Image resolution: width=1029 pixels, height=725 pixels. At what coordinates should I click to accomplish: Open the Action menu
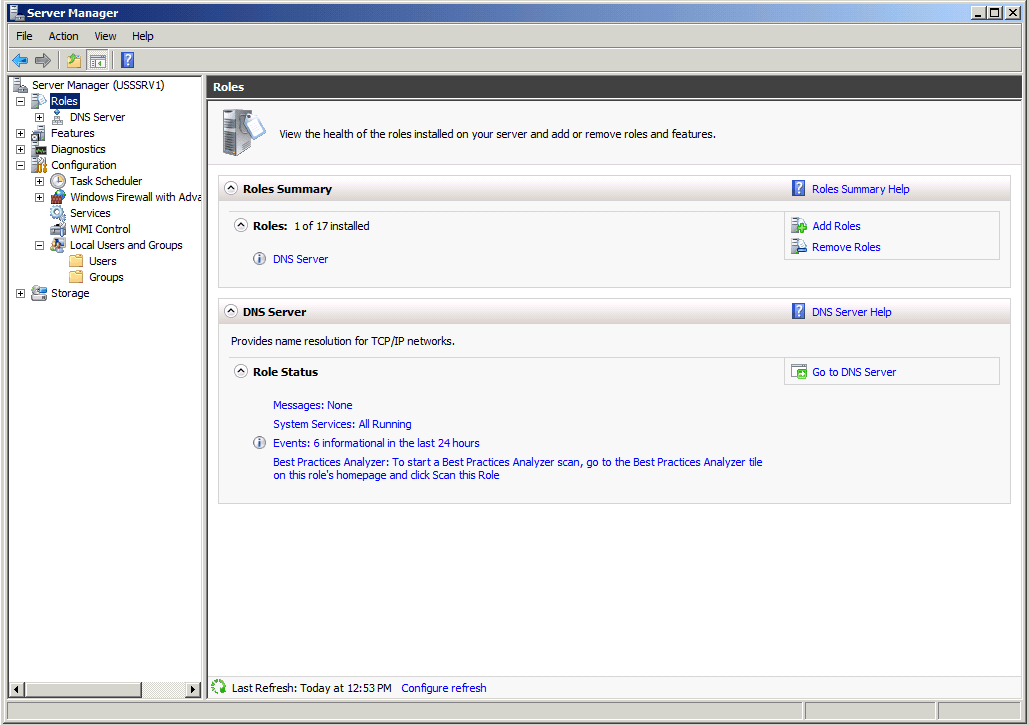pyautogui.click(x=63, y=36)
